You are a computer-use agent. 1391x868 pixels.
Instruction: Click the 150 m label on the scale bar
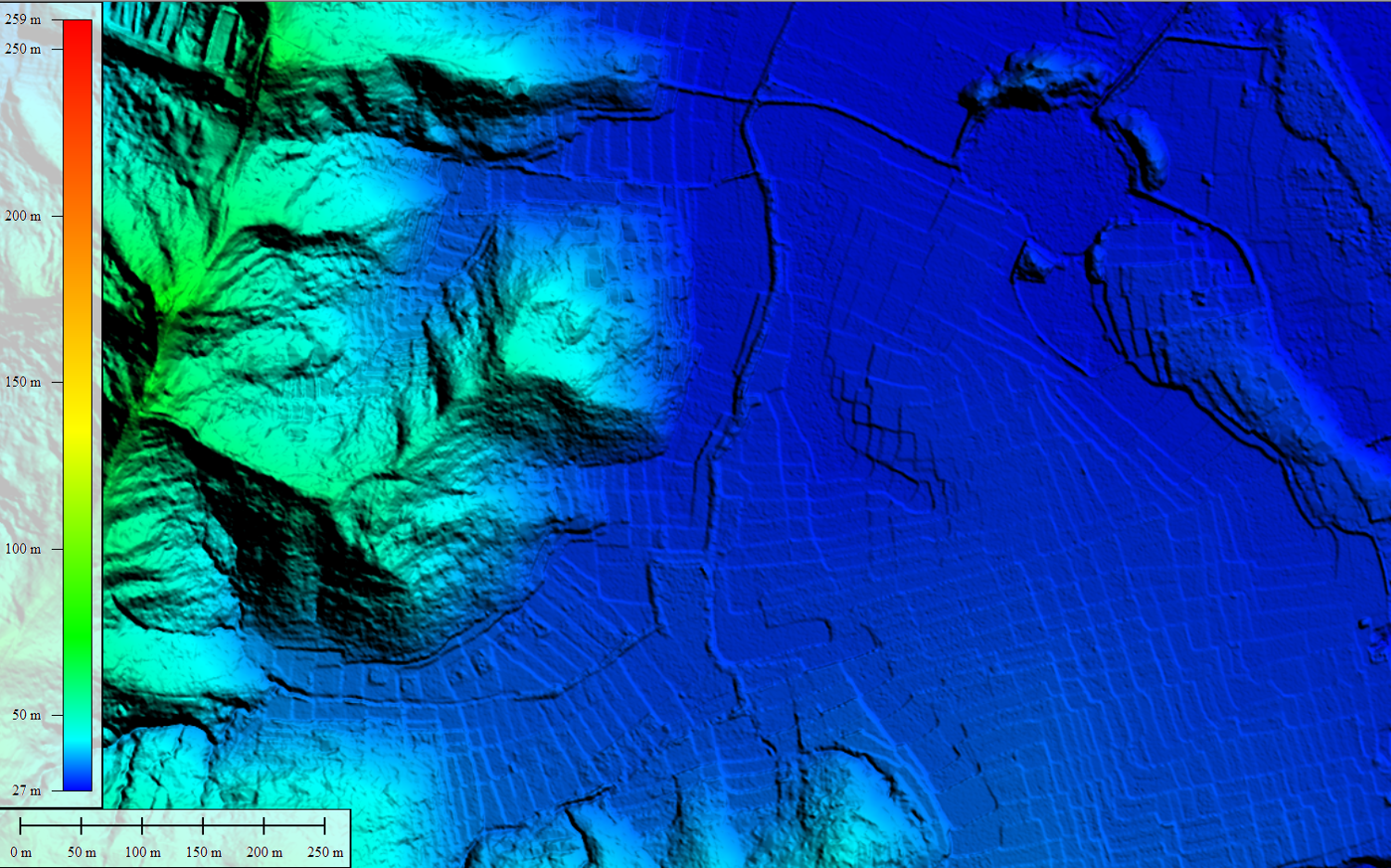click(203, 852)
